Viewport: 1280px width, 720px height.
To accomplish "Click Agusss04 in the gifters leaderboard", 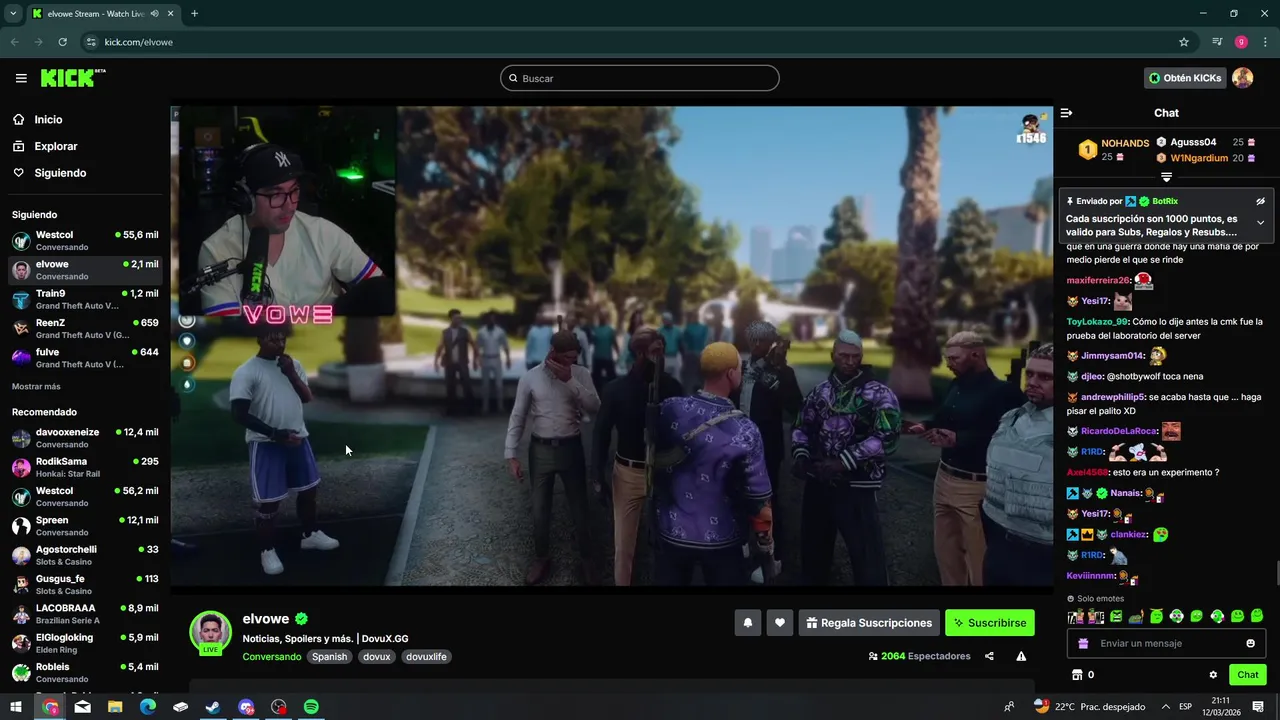I will 1193,142.
